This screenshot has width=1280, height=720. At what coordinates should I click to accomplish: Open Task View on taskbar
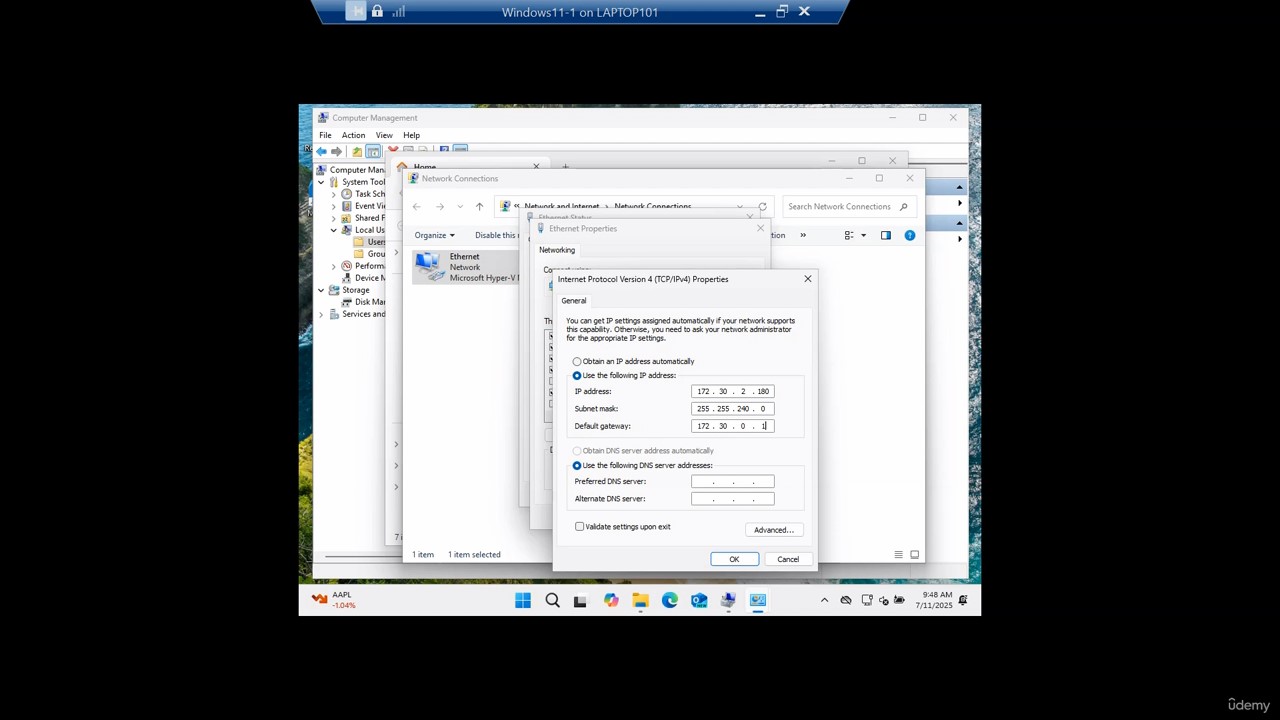[x=580, y=600]
